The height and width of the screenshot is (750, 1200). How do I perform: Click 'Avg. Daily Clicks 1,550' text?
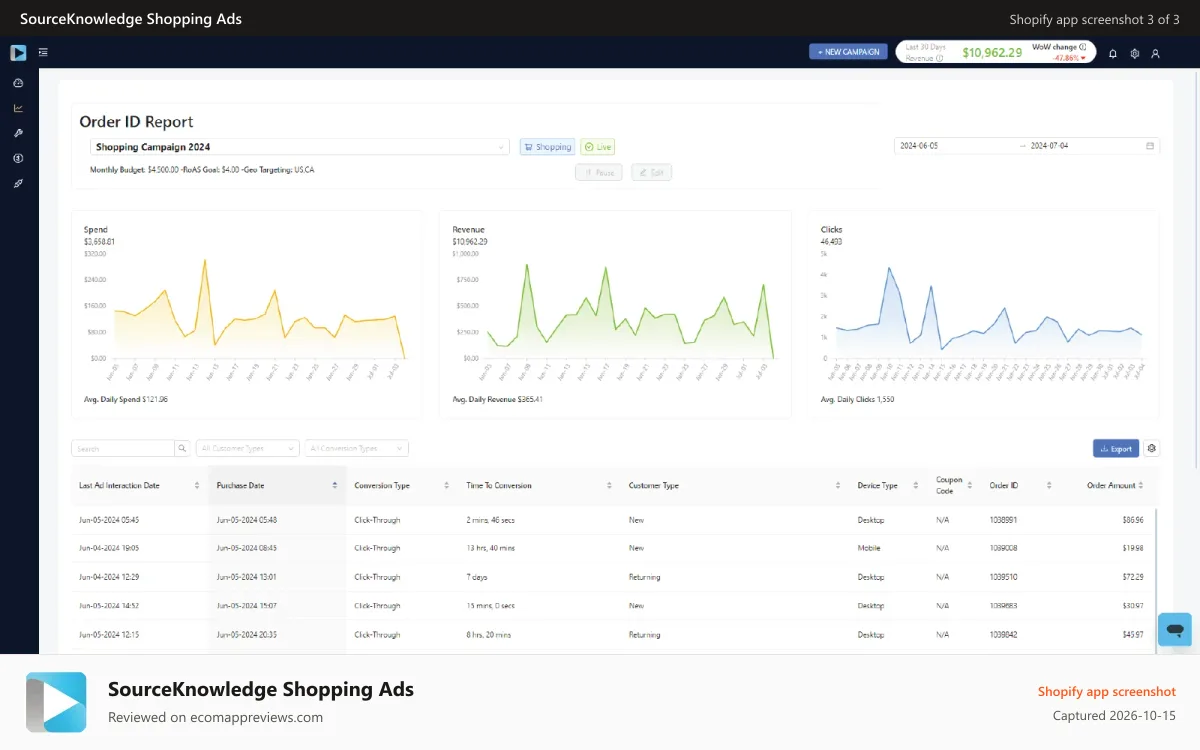(858, 400)
